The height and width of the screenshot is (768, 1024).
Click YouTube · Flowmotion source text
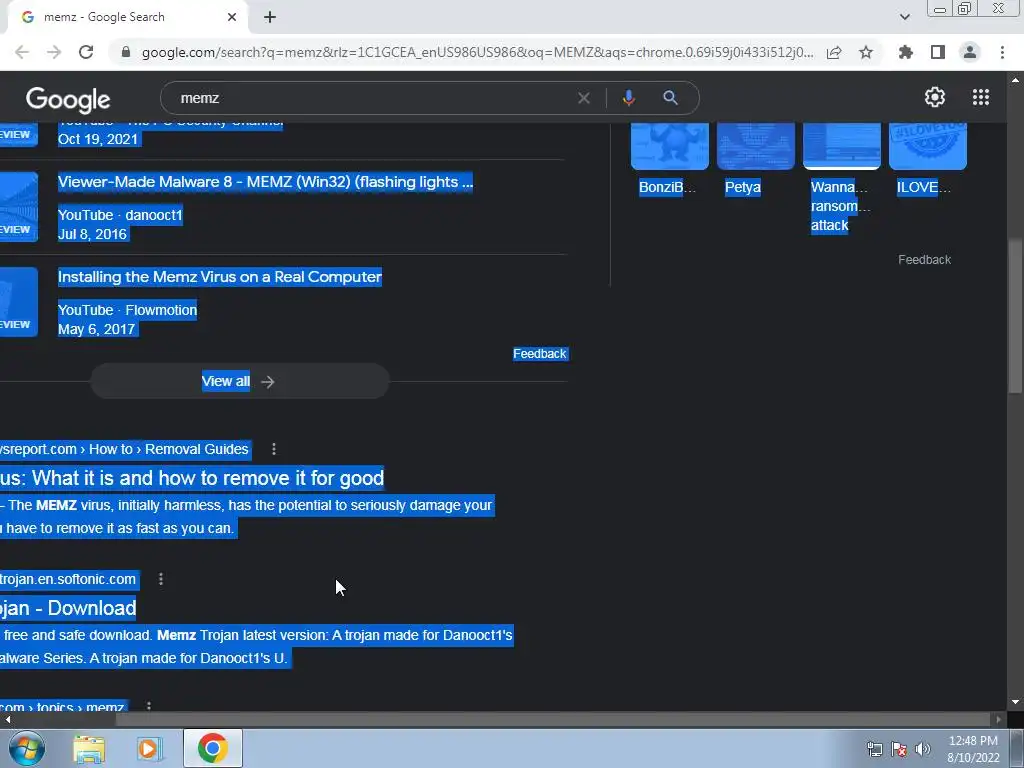pos(127,310)
